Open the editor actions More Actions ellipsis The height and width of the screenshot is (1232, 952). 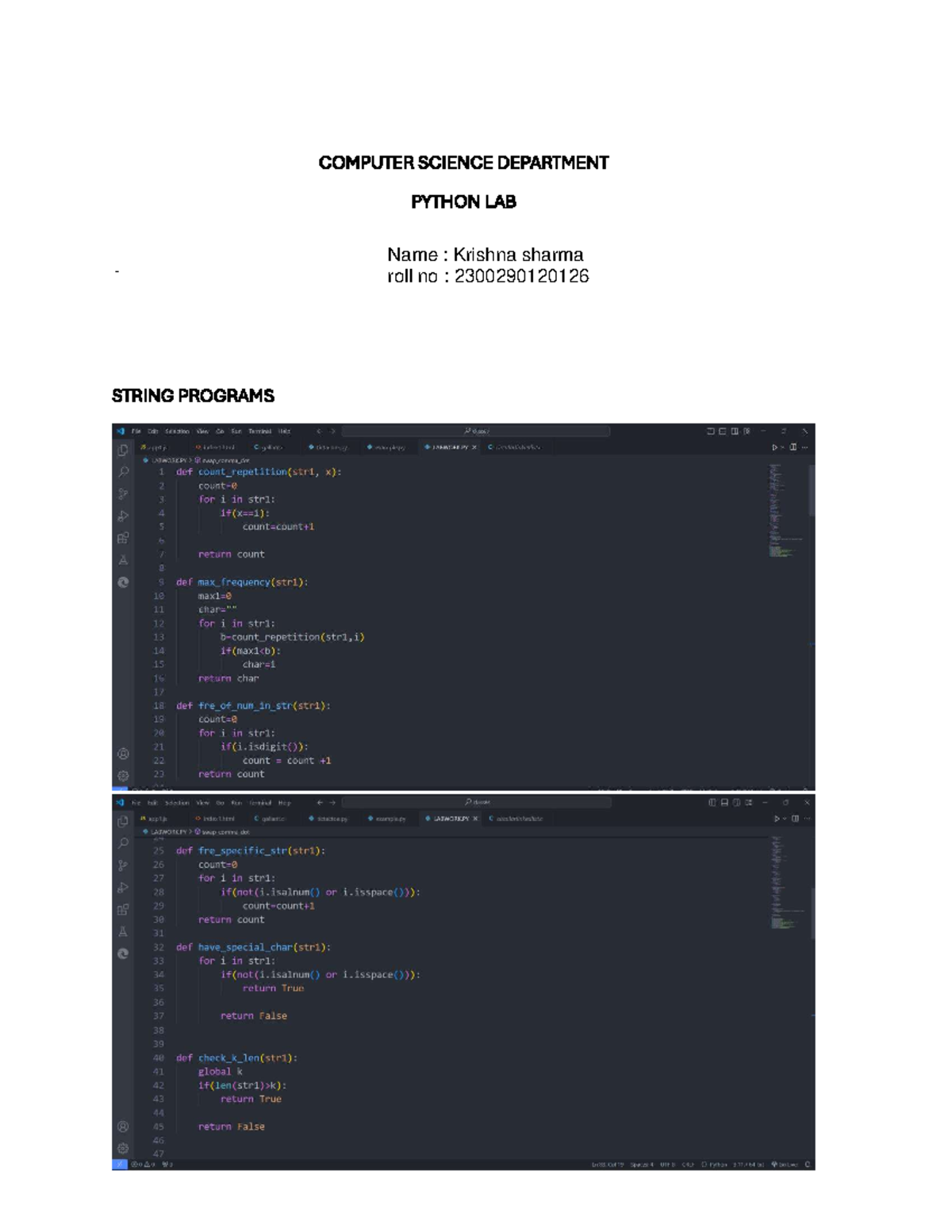pyautogui.click(x=805, y=447)
